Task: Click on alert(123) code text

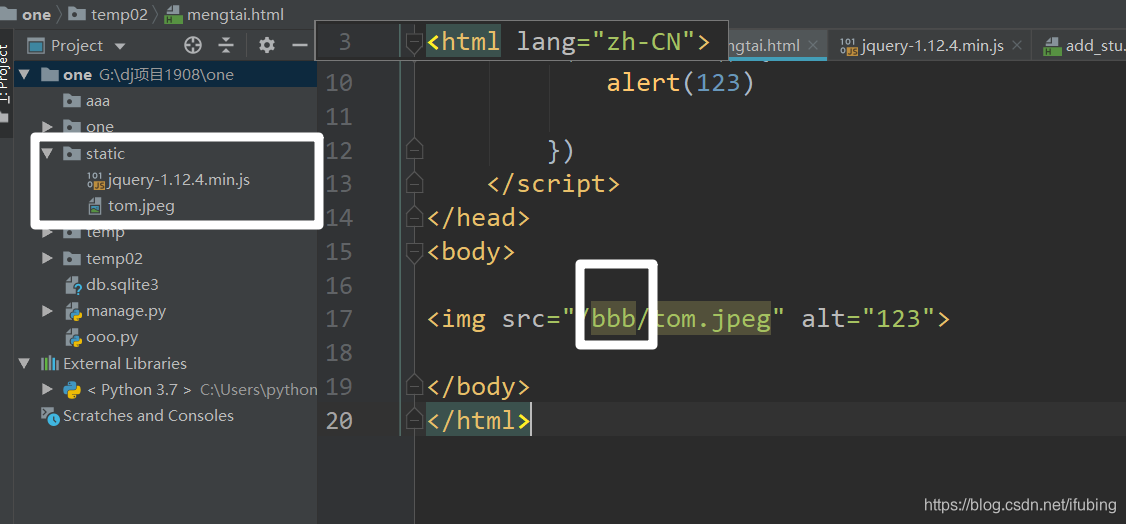Action: [x=680, y=83]
